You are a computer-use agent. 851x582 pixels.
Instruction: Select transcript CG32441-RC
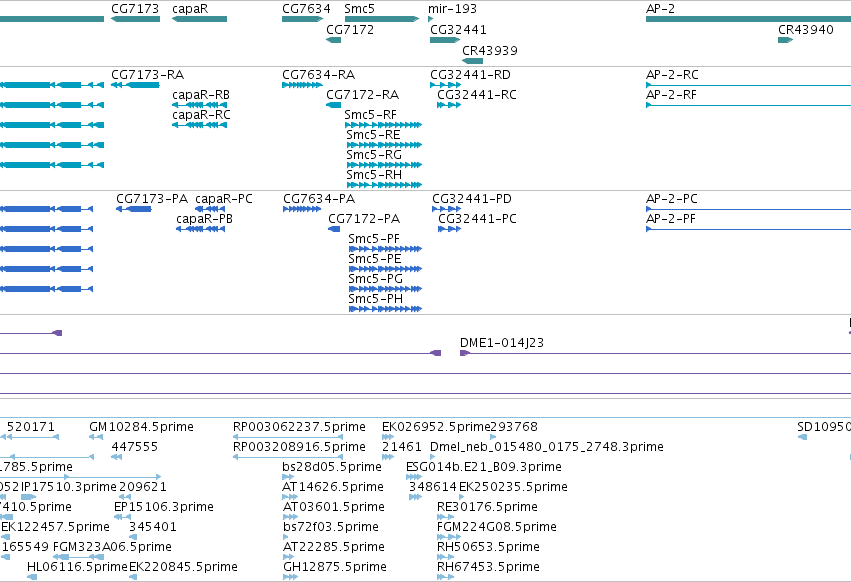pyautogui.click(x=449, y=105)
